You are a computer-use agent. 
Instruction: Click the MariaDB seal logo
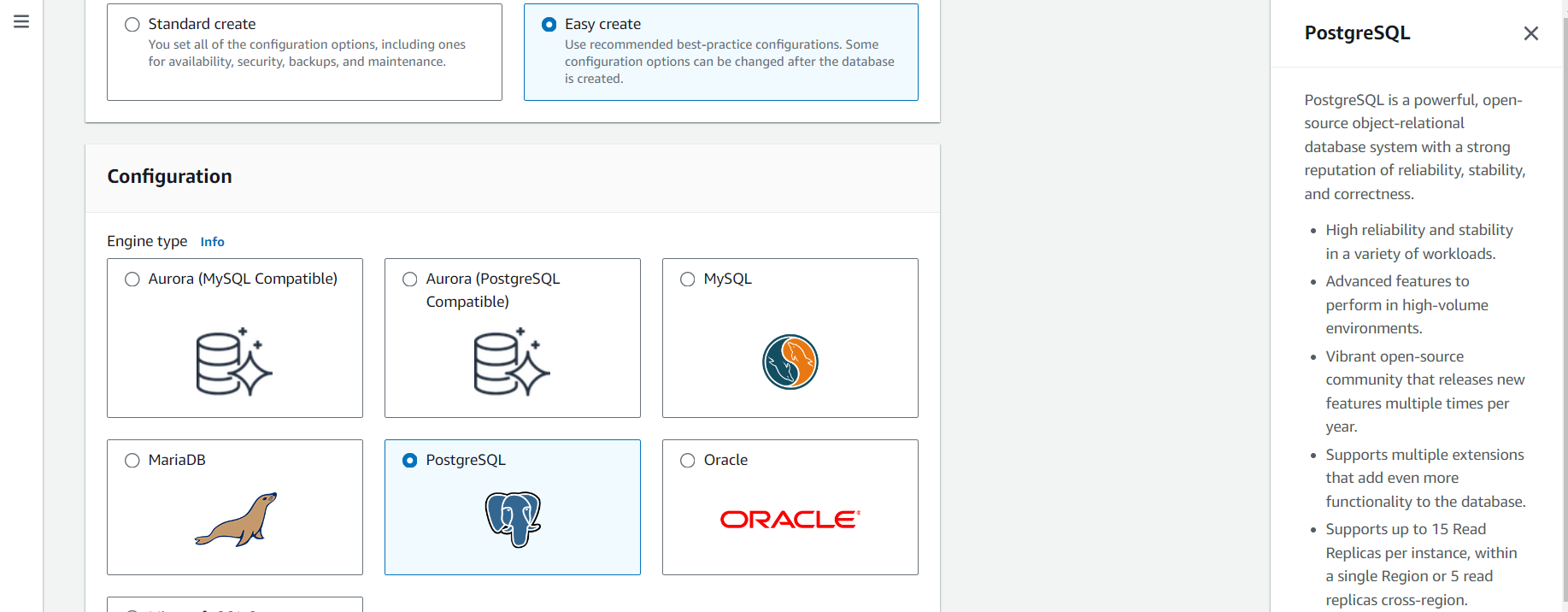pos(236,519)
